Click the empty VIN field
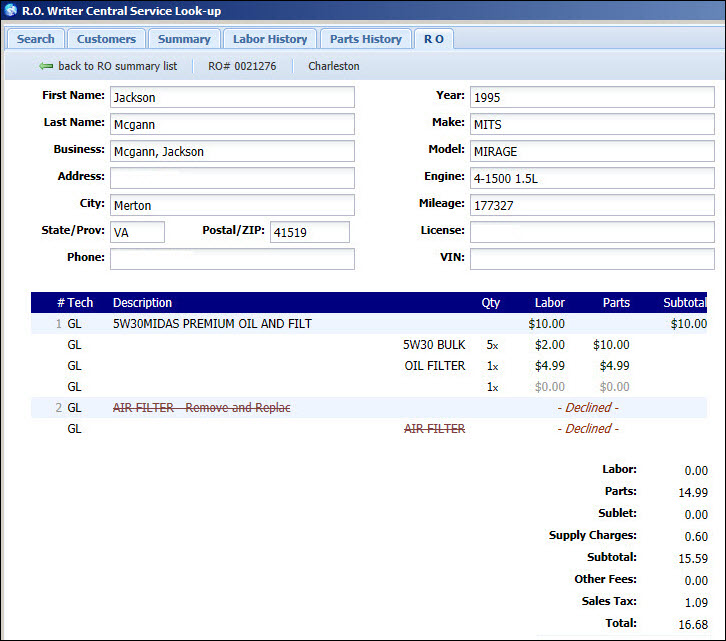726x641 pixels. point(592,259)
